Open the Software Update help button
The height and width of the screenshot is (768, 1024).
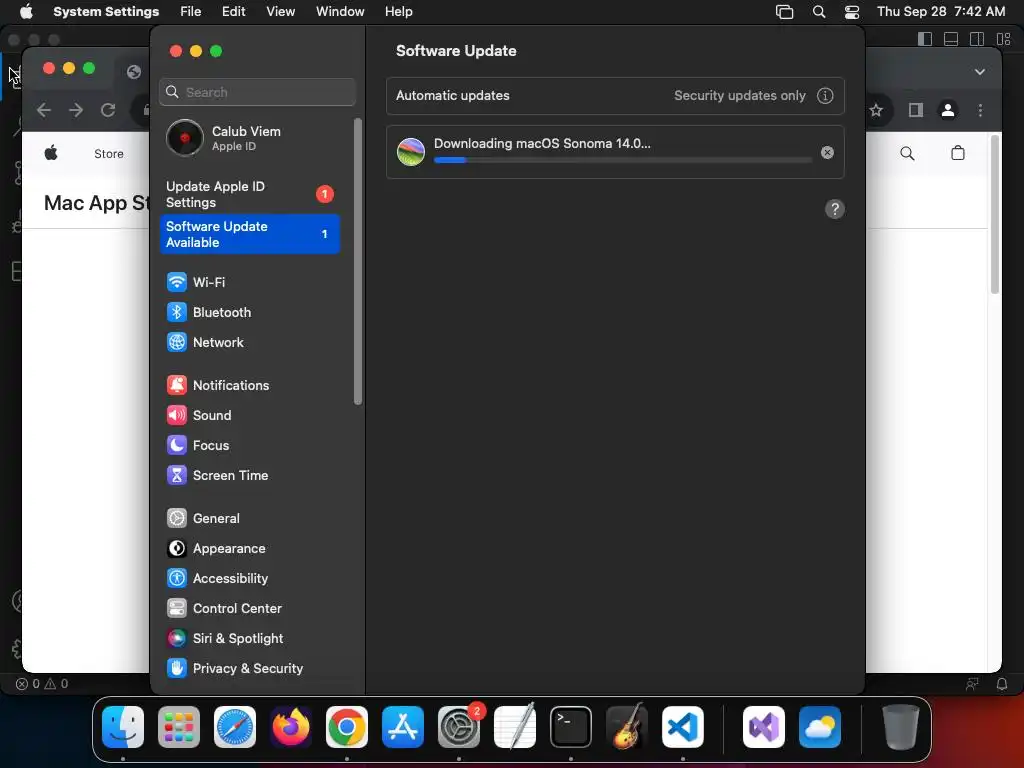[835, 209]
